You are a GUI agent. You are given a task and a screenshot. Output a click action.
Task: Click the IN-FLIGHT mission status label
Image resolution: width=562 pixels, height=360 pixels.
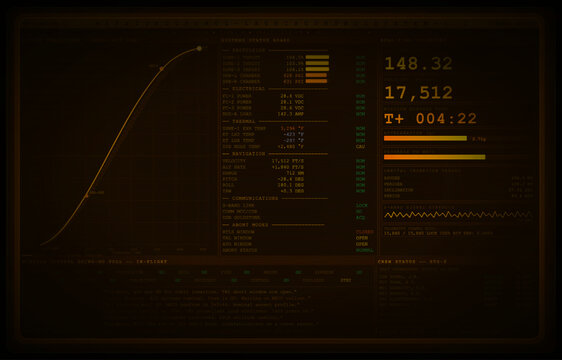[x=152, y=262]
